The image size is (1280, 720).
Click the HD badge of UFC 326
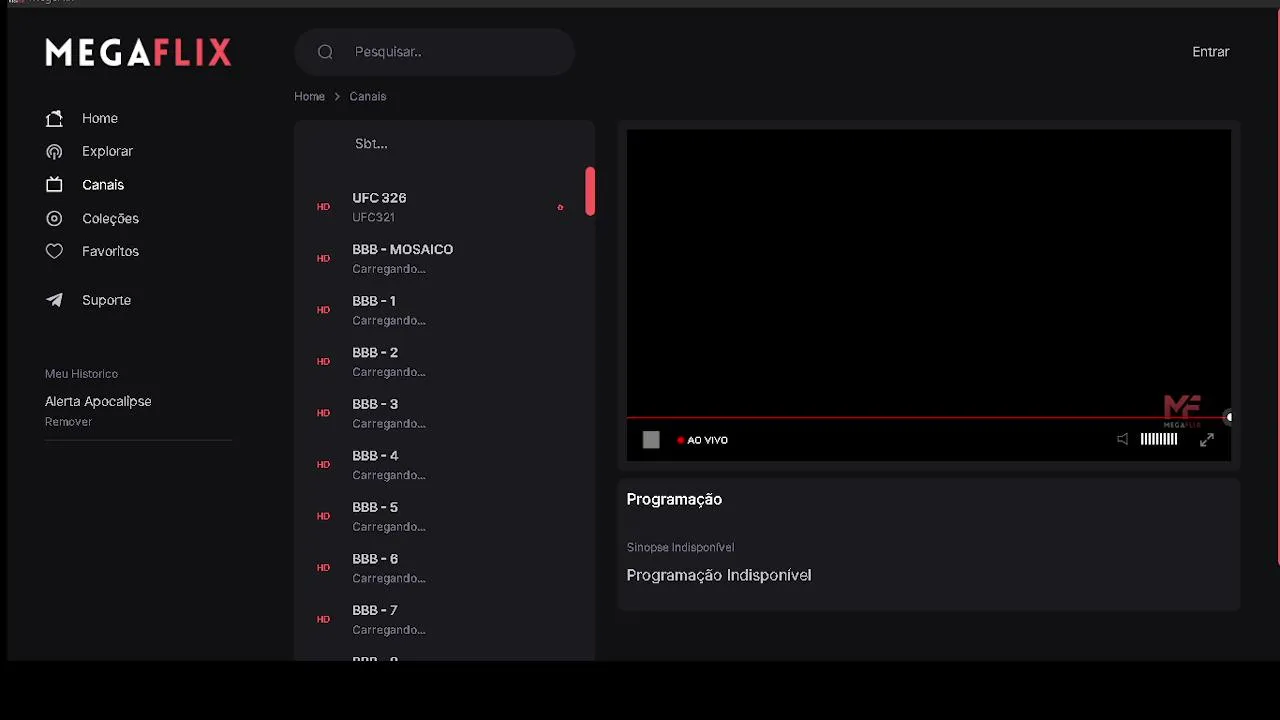click(x=323, y=207)
